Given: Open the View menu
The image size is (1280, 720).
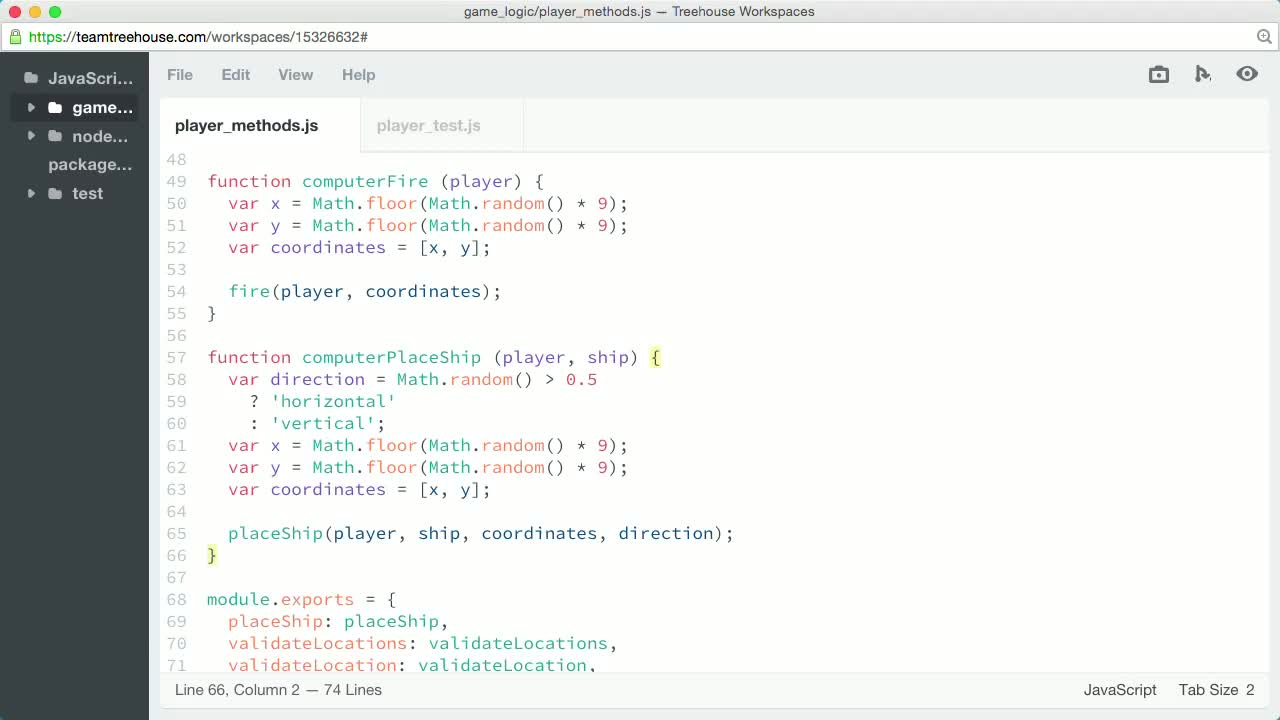Looking at the screenshot, I should [x=296, y=75].
